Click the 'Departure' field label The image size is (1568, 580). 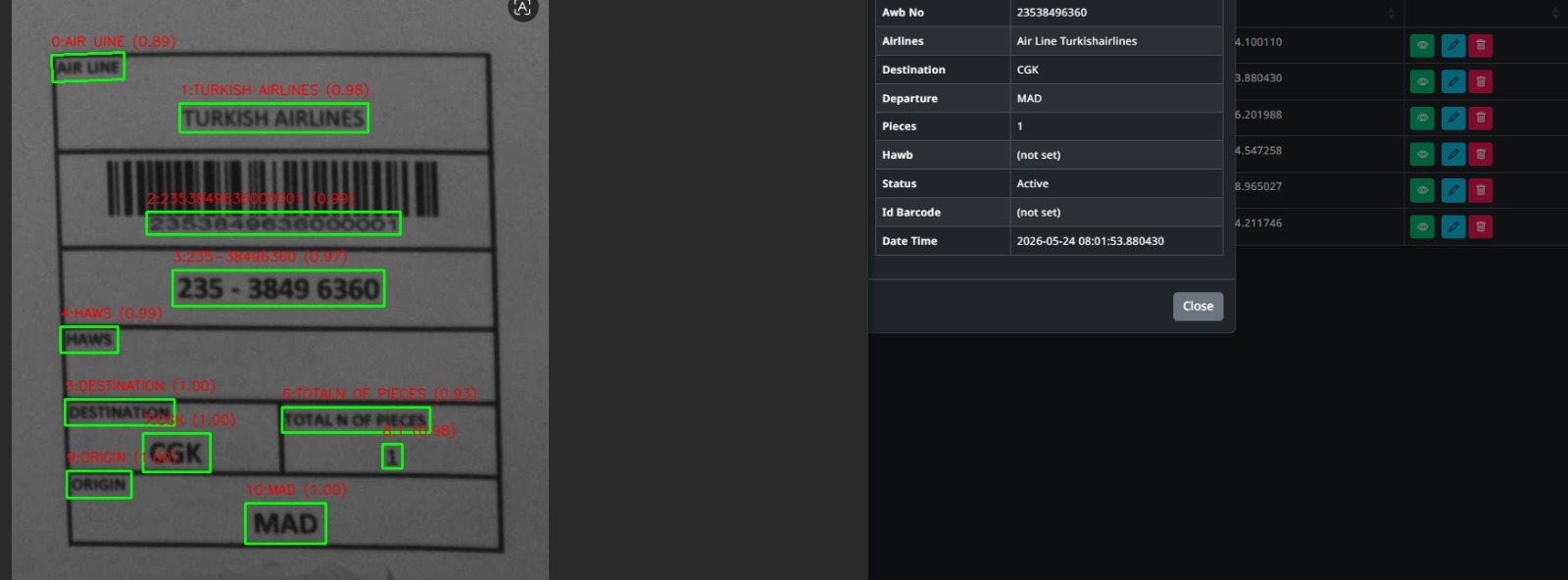[x=909, y=98]
